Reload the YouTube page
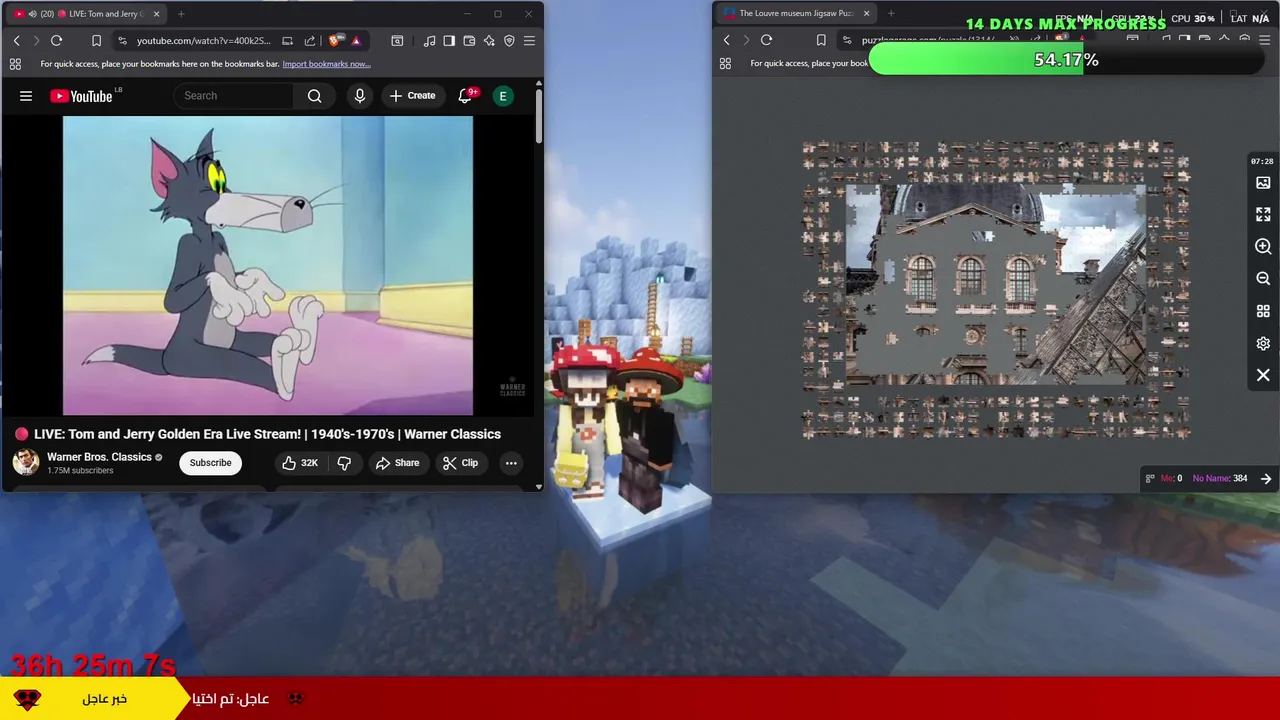 (56, 40)
